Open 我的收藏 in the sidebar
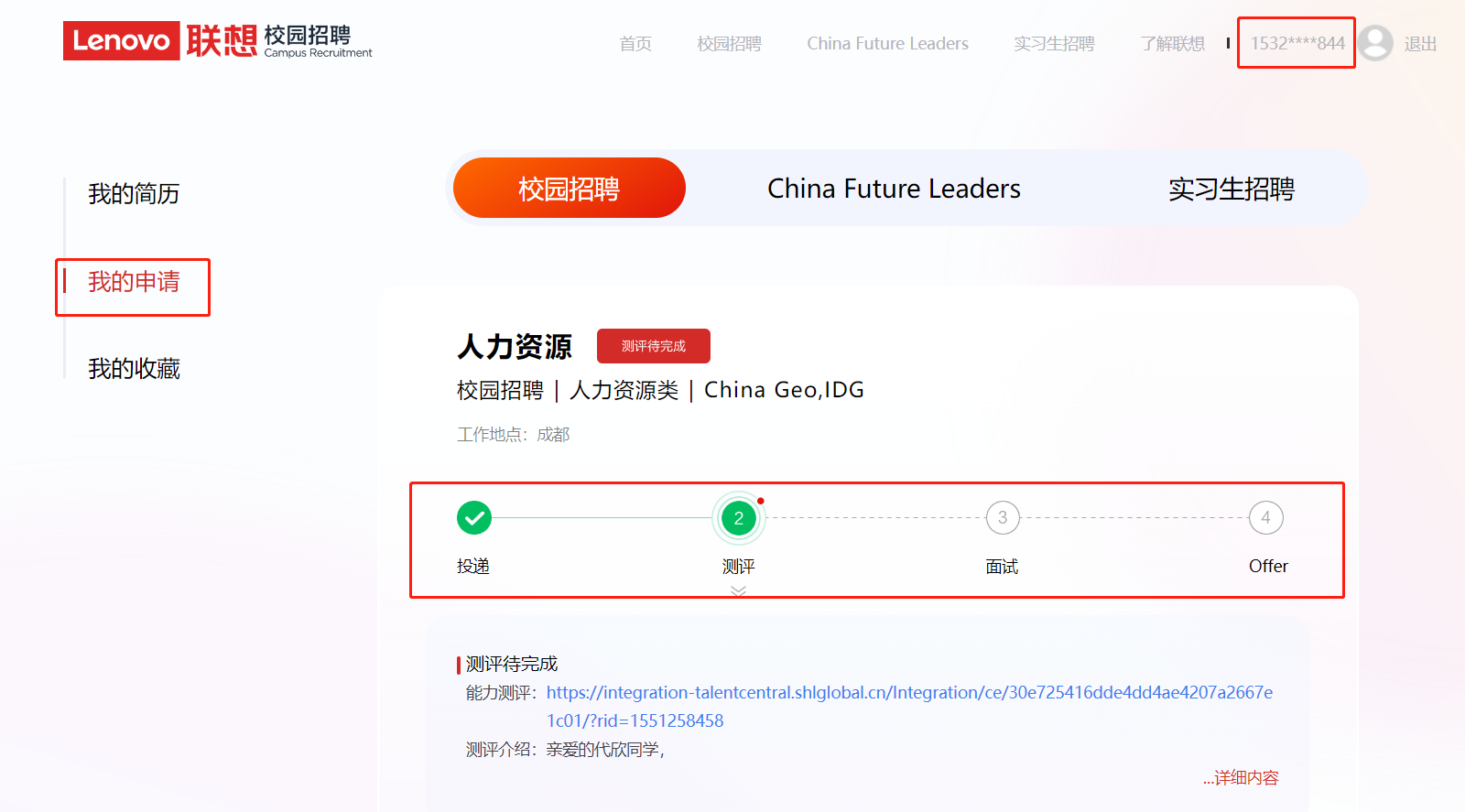Viewport: 1465px width, 812px height. tap(134, 369)
